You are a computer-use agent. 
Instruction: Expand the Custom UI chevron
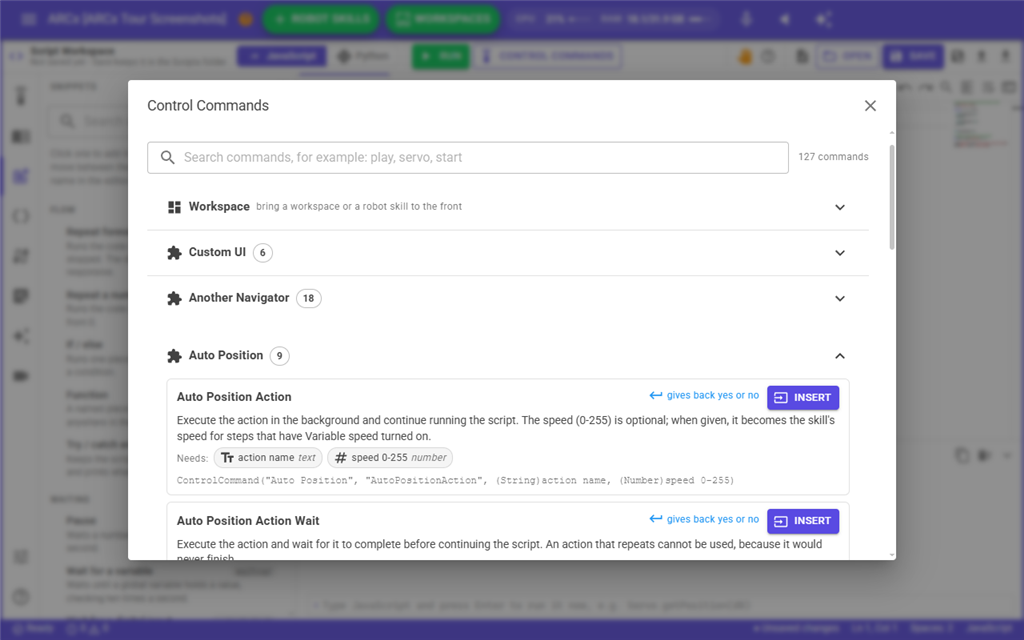click(840, 253)
